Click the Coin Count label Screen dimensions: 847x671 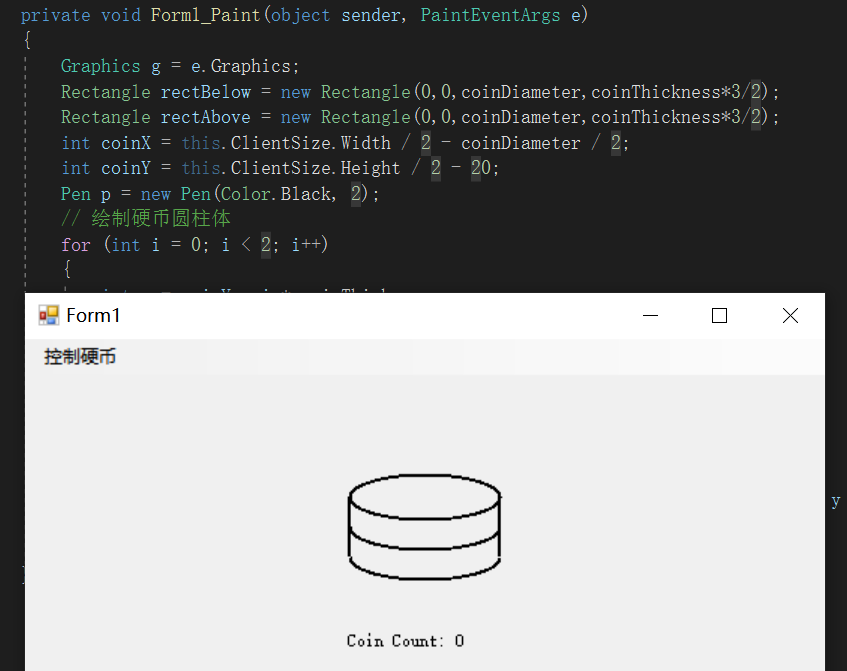pyautogui.click(x=405, y=641)
